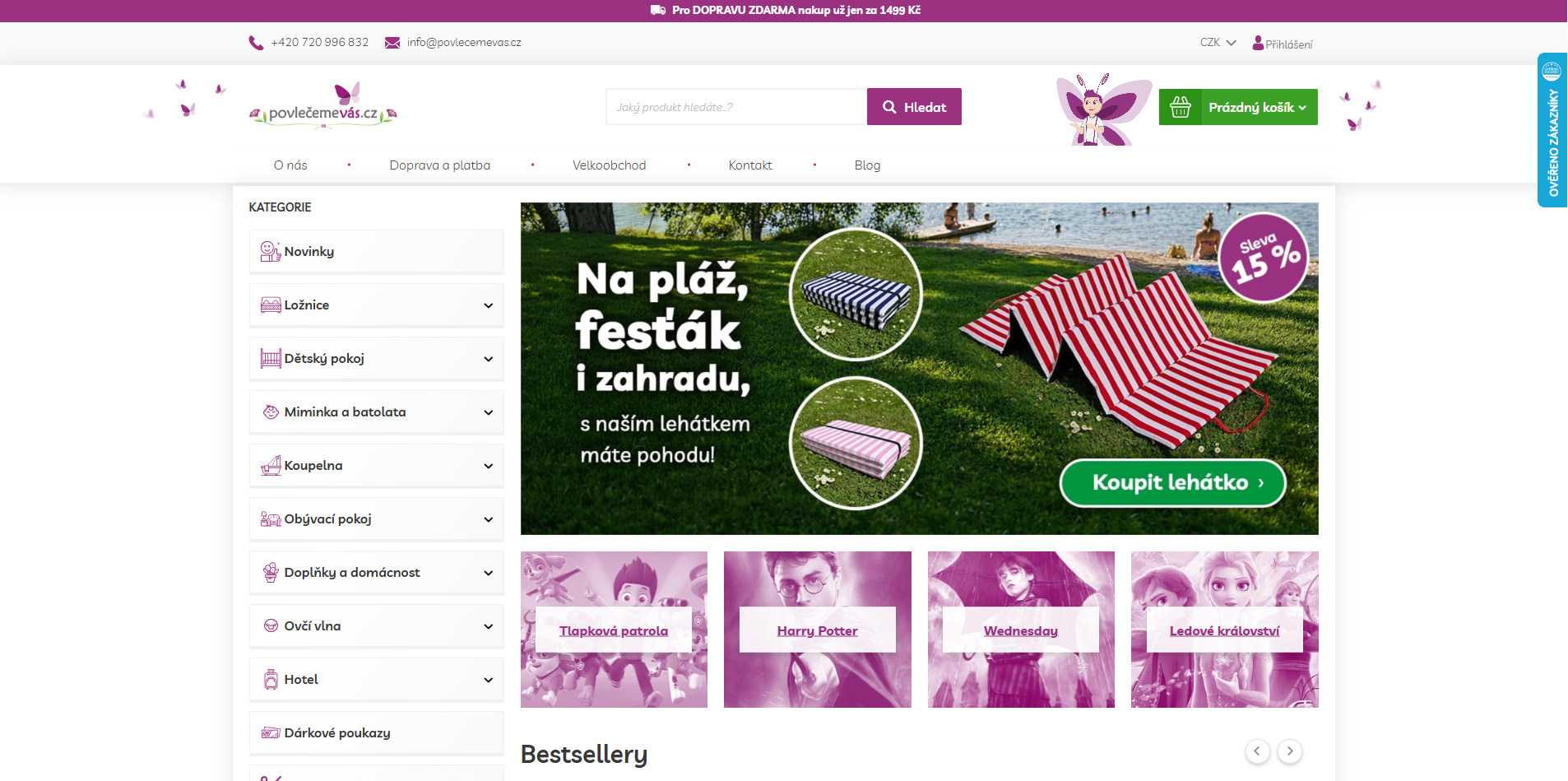Click the info@povlecemevas.cz email link
This screenshot has height=781, width=1568.
pos(464,43)
